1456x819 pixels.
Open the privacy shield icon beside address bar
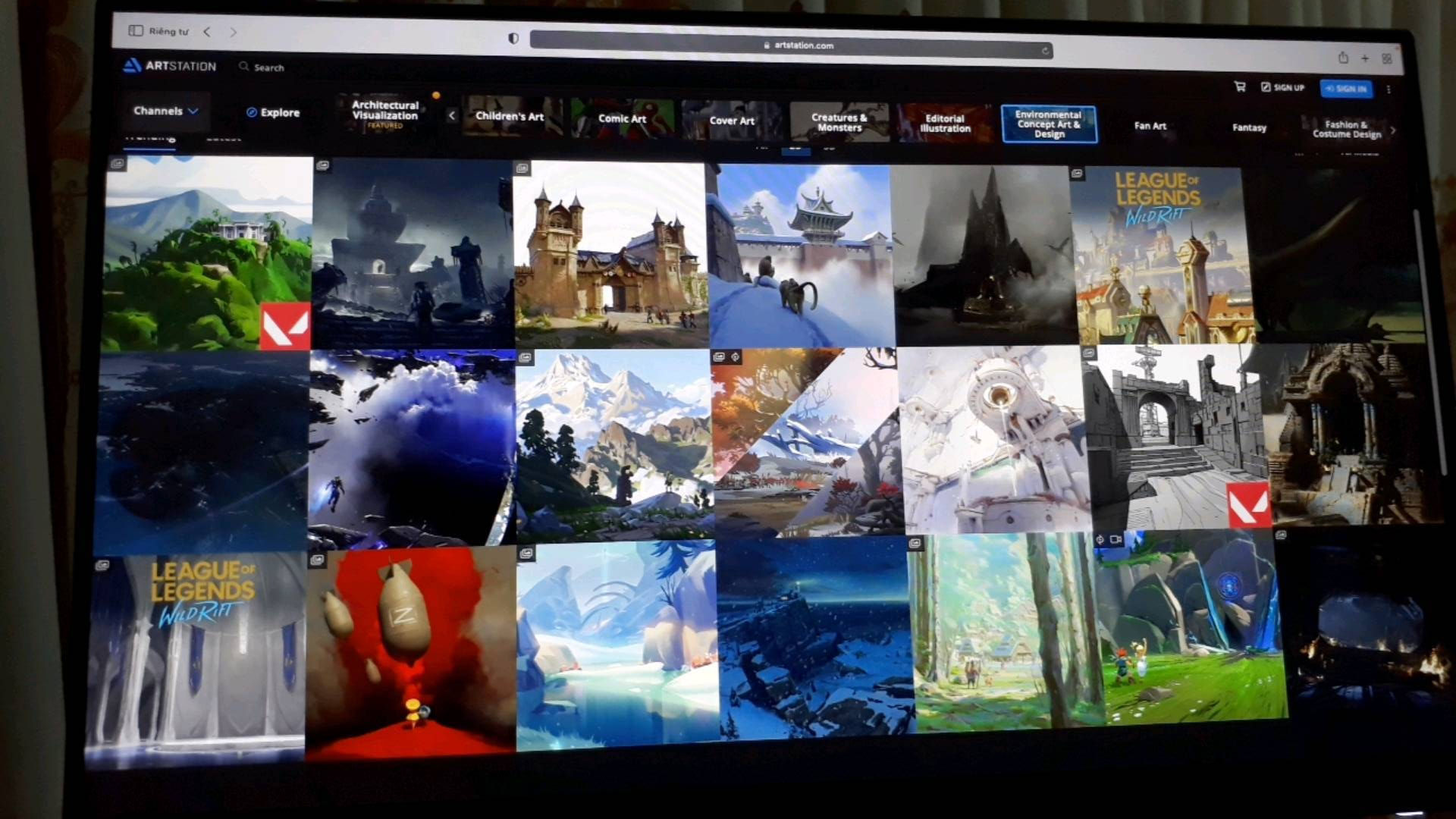[x=513, y=38]
